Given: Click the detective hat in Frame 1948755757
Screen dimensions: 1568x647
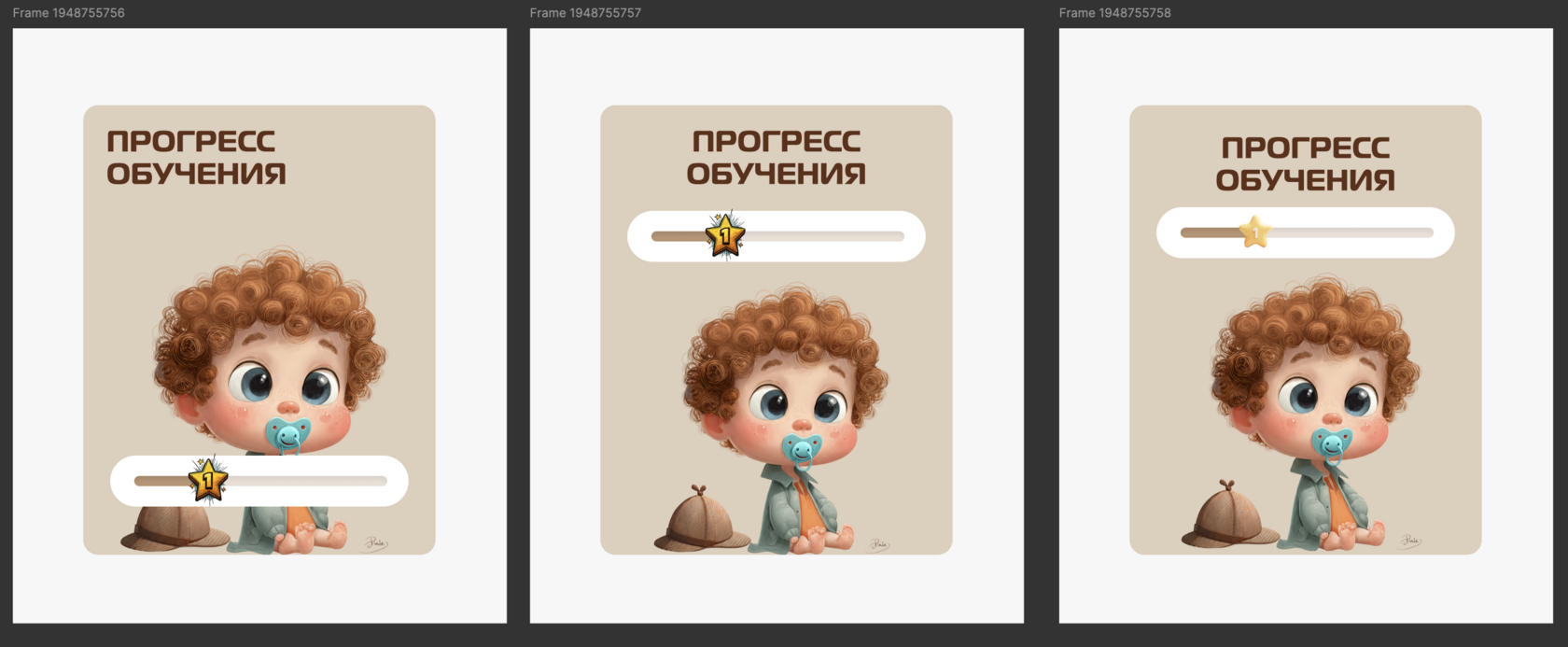Looking at the screenshot, I should pos(700,517).
